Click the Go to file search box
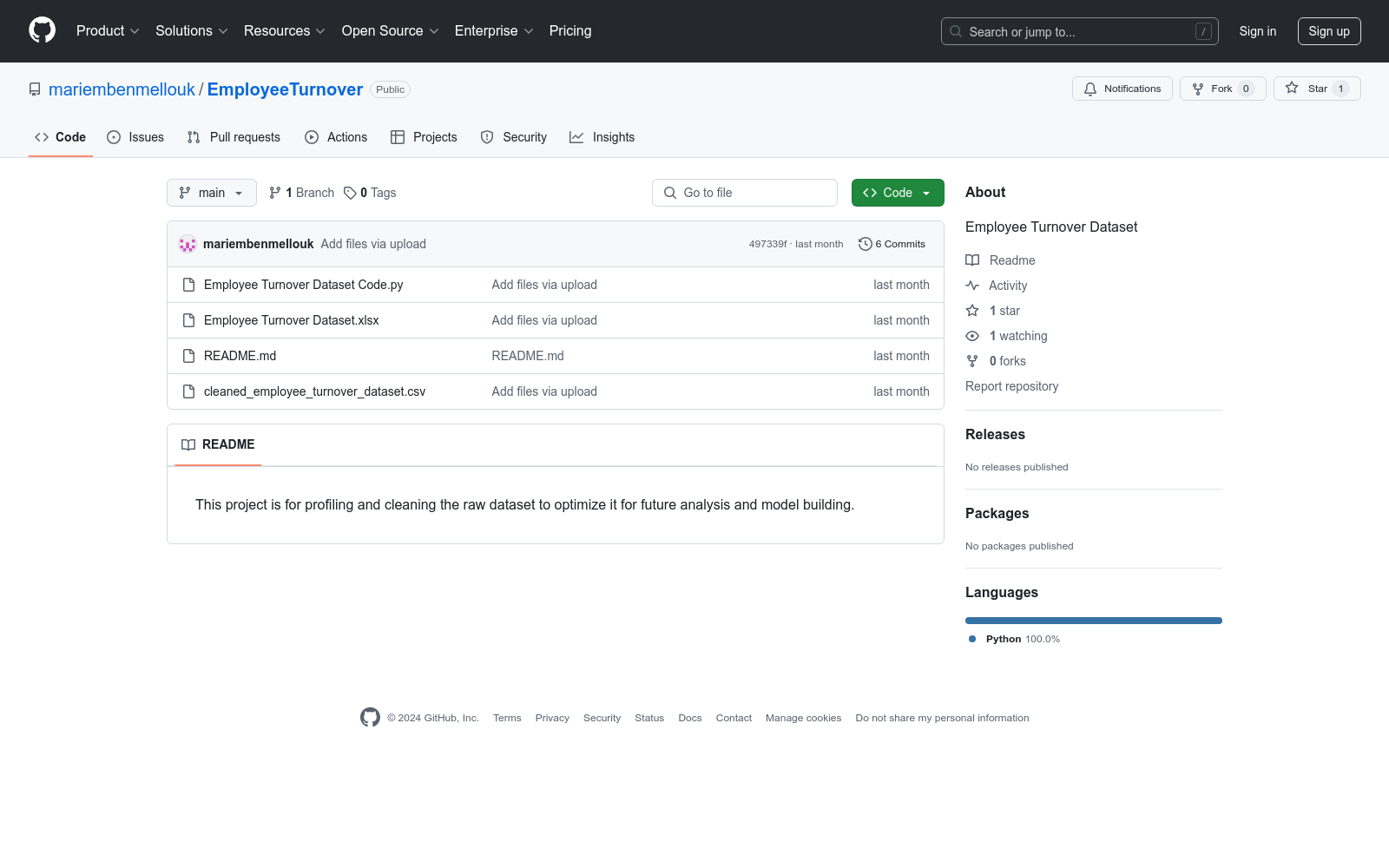Viewport: 1389px width, 868px height. pyautogui.click(x=745, y=193)
